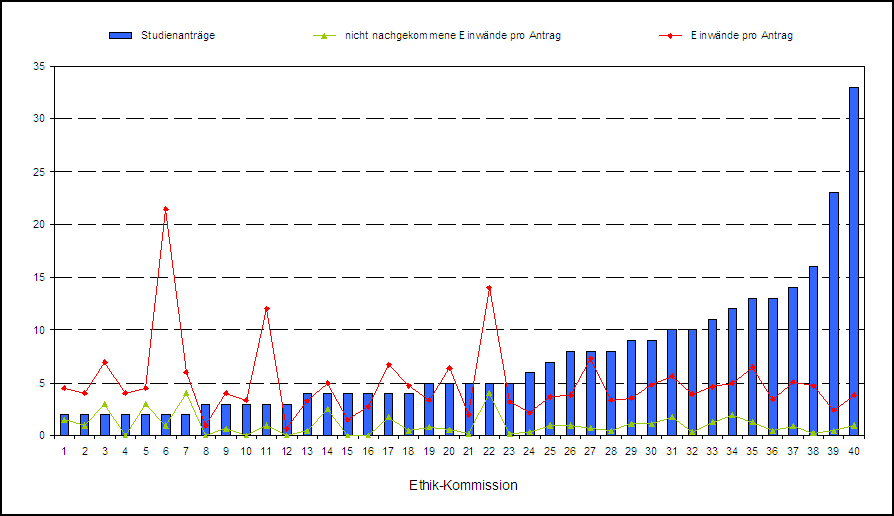
Task: Click the tallest blue bar at commission 40
Action: (x=854, y=260)
